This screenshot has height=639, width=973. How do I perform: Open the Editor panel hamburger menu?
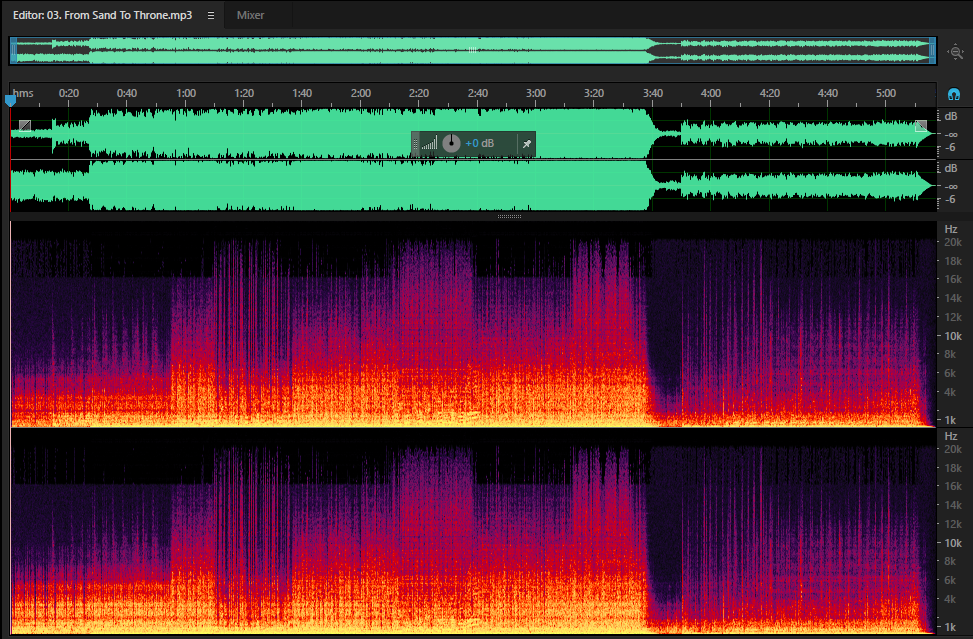coord(211,16)
